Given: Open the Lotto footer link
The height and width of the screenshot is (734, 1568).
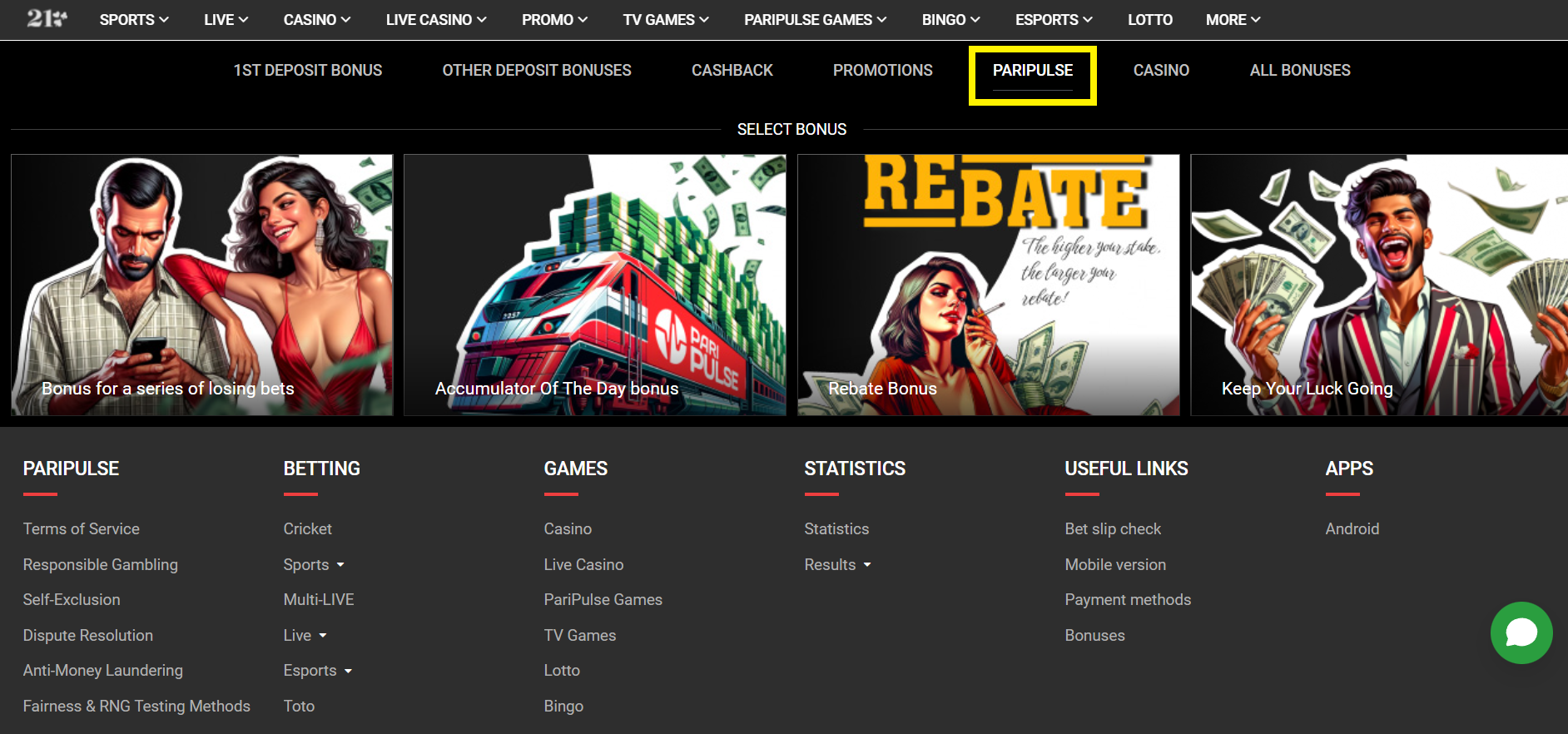Looking at the screenshot, I should tap(562, 671).
